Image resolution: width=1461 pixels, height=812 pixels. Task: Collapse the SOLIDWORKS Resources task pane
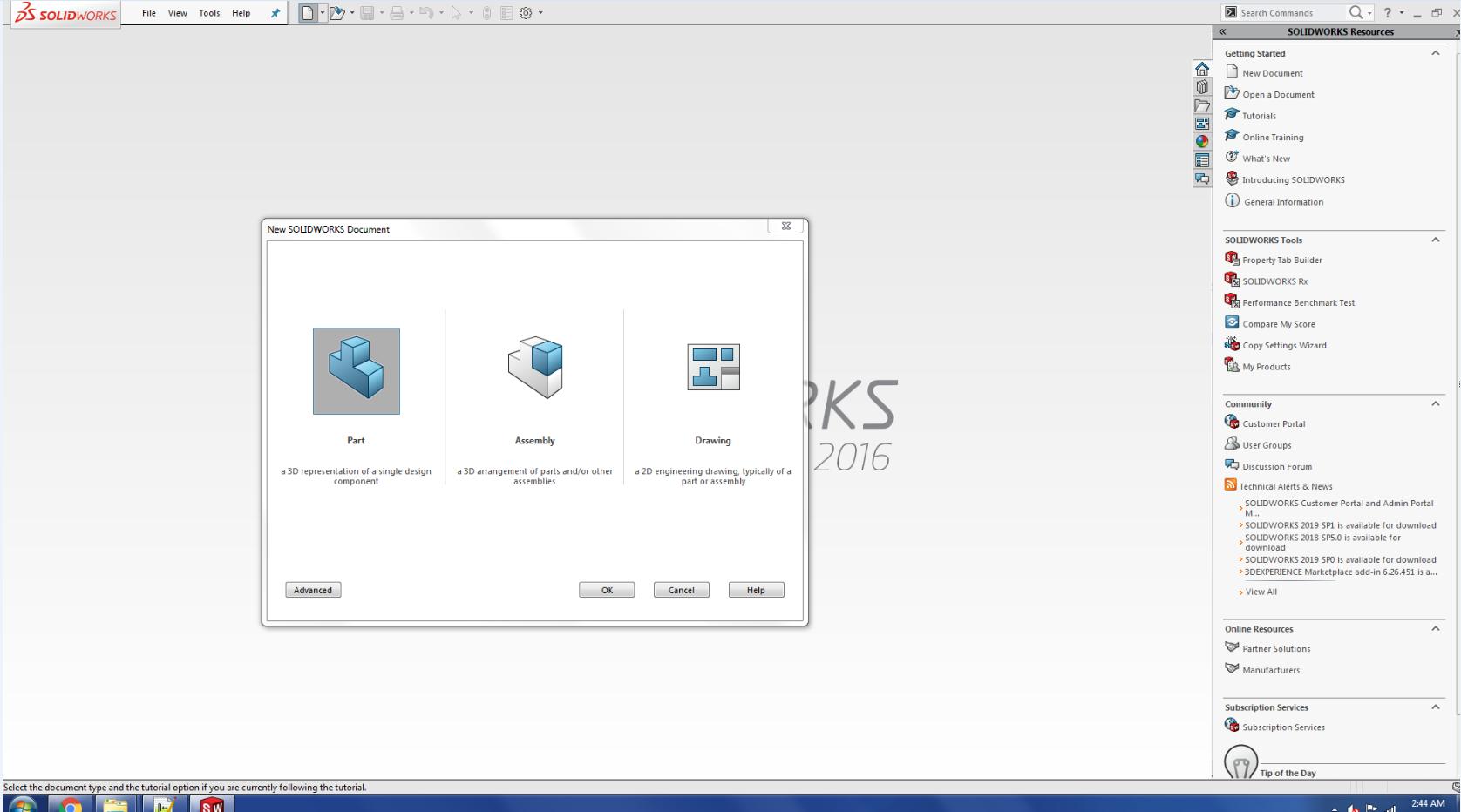[1222, 32]
